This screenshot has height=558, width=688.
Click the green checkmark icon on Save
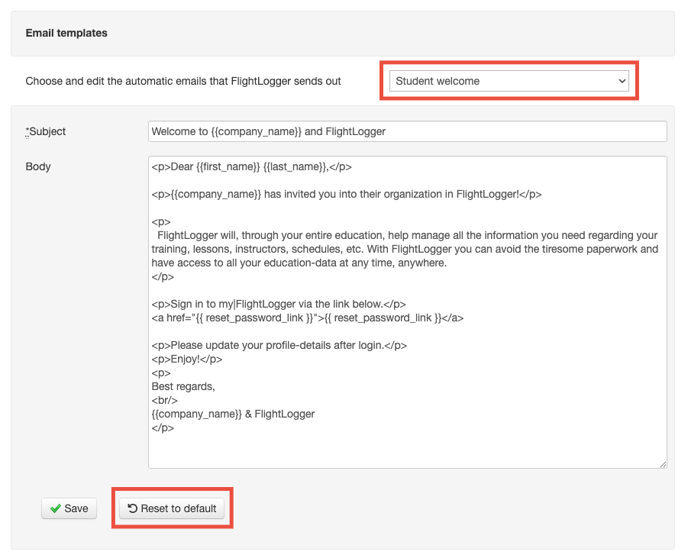coord(55,508)
